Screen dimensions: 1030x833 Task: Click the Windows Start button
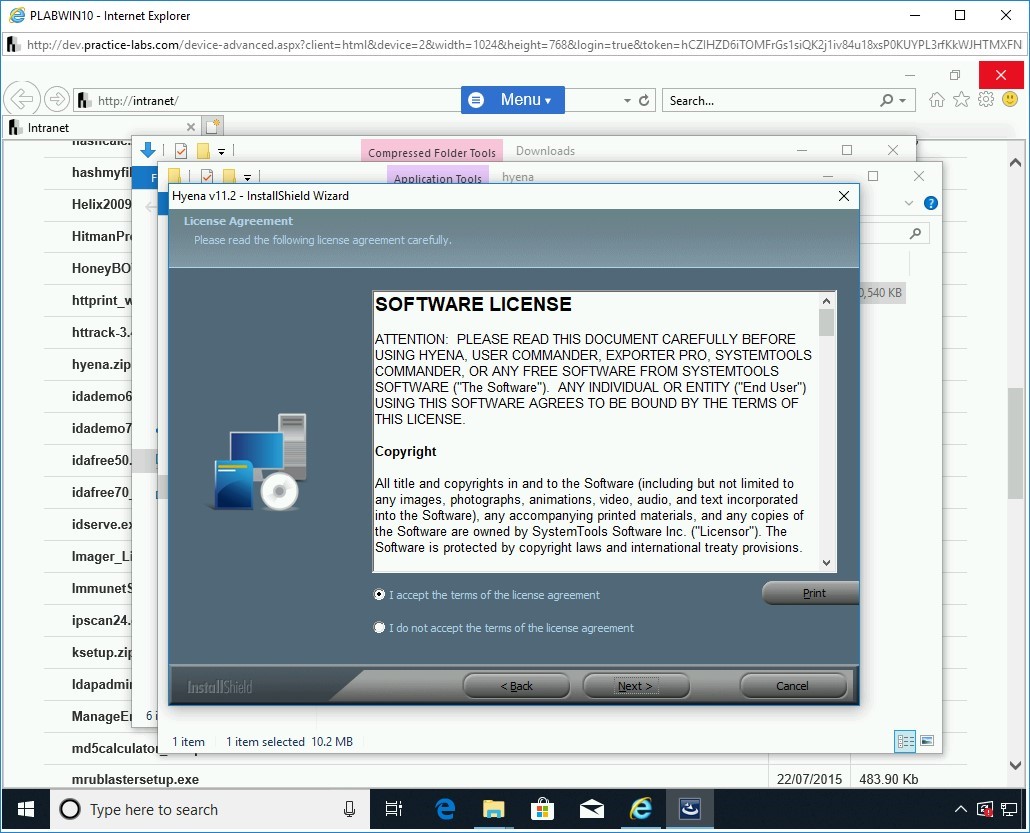coord(25,809)
